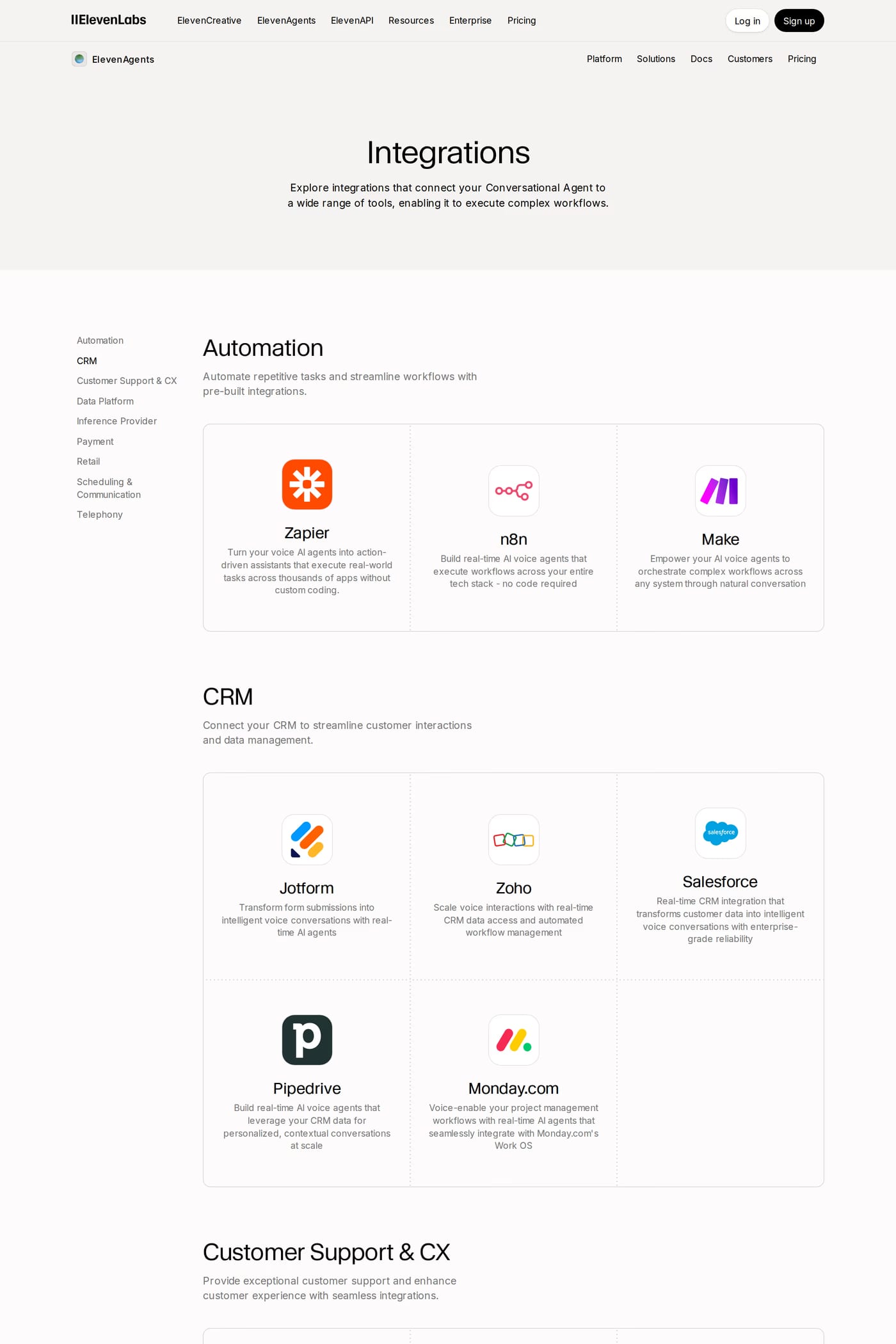Viewport: 896px width, 1344px height.
Task: Jump to Scheduling & Communication in sidebar
Action: pos(109,488)
